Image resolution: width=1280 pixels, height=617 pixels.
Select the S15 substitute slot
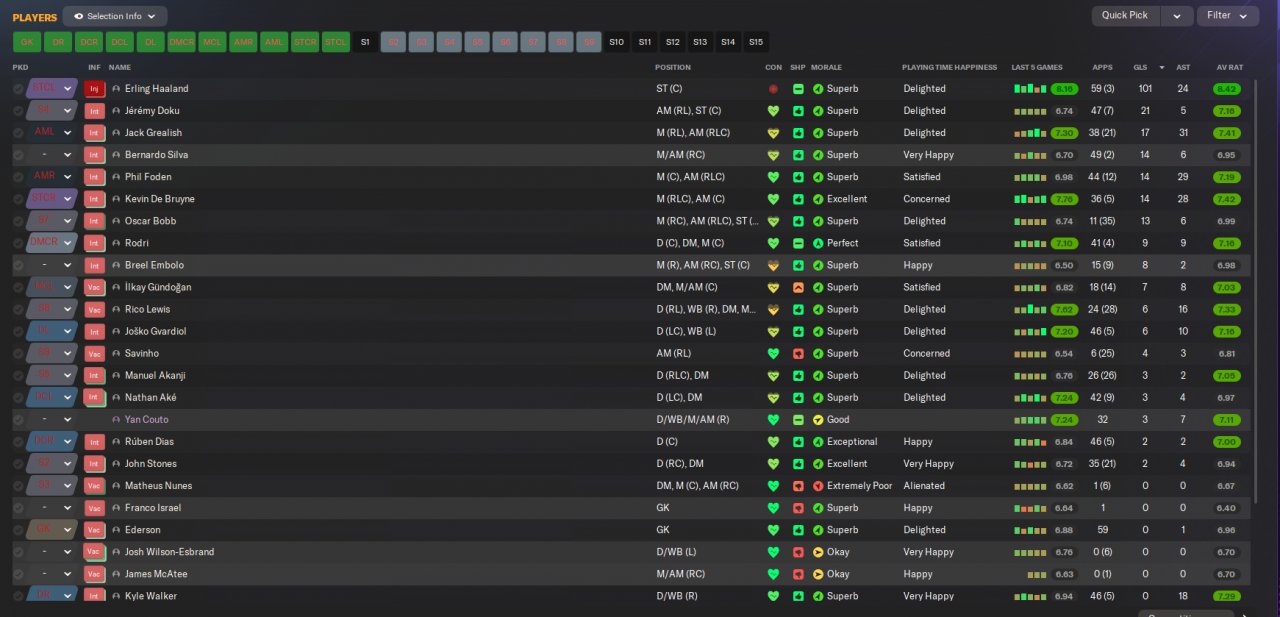point(756,42)
